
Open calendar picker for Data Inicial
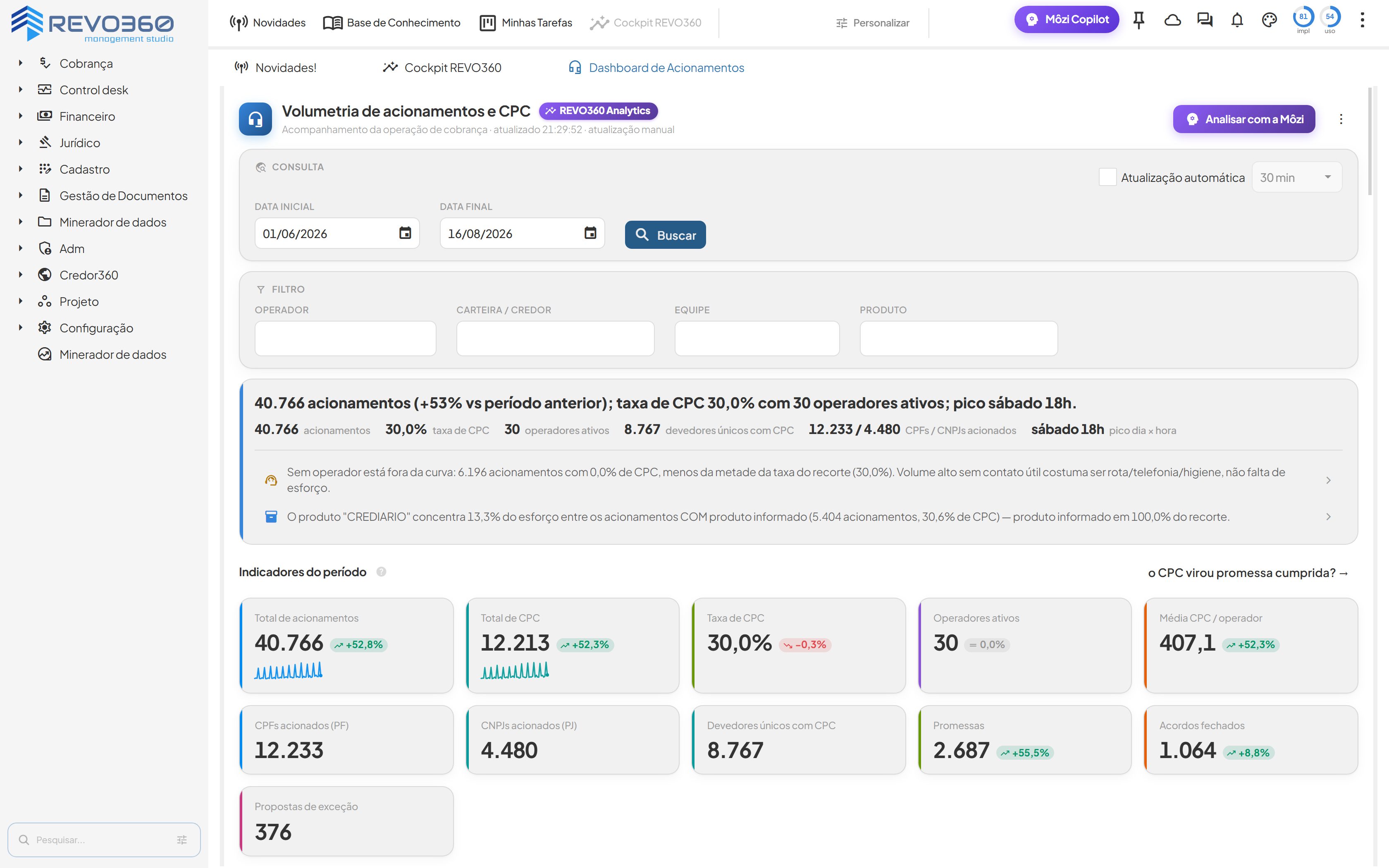405,233
